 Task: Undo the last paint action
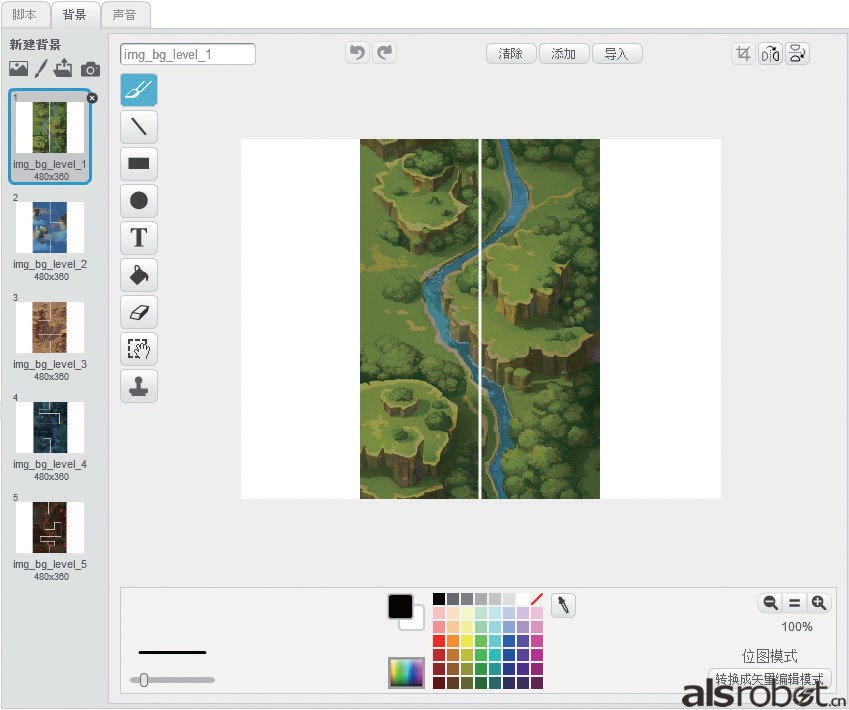[357, 53]
